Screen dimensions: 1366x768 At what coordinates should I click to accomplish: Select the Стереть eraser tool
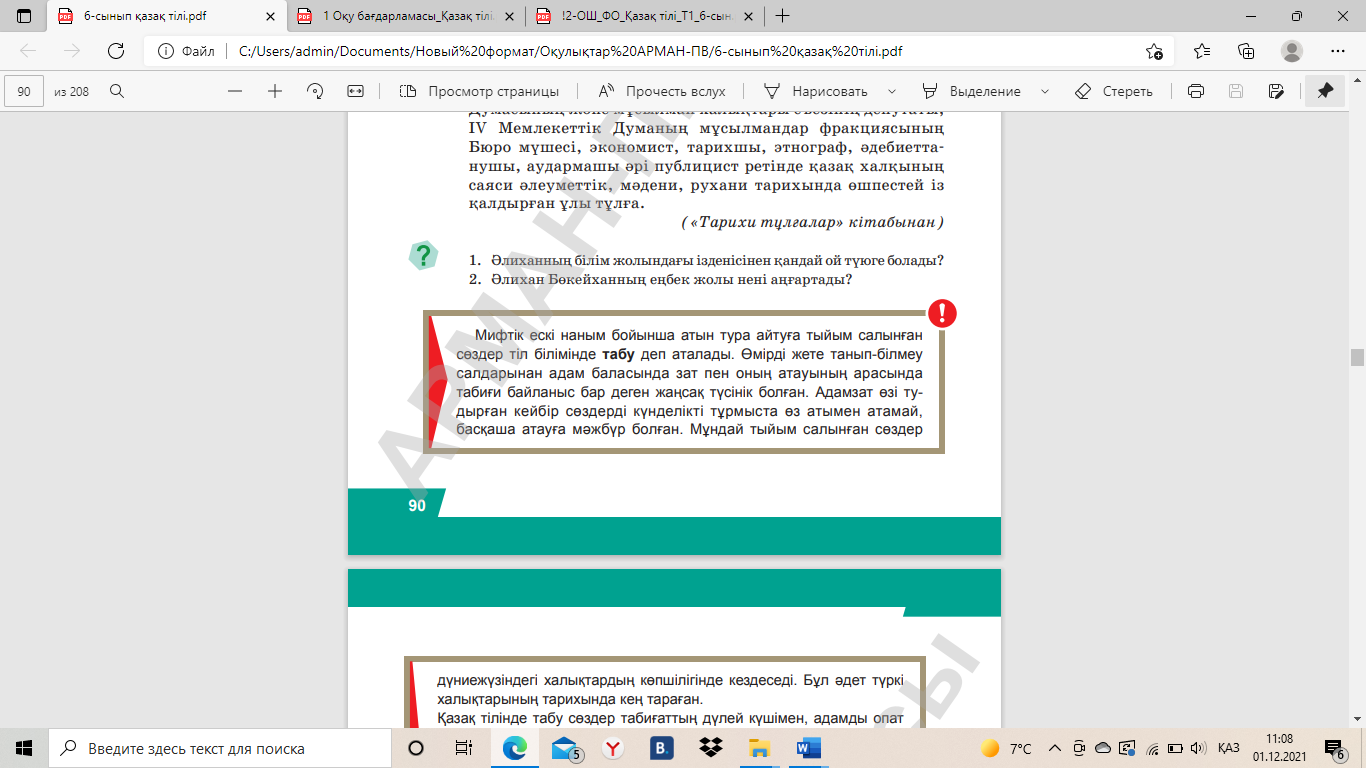(1113, 91)
